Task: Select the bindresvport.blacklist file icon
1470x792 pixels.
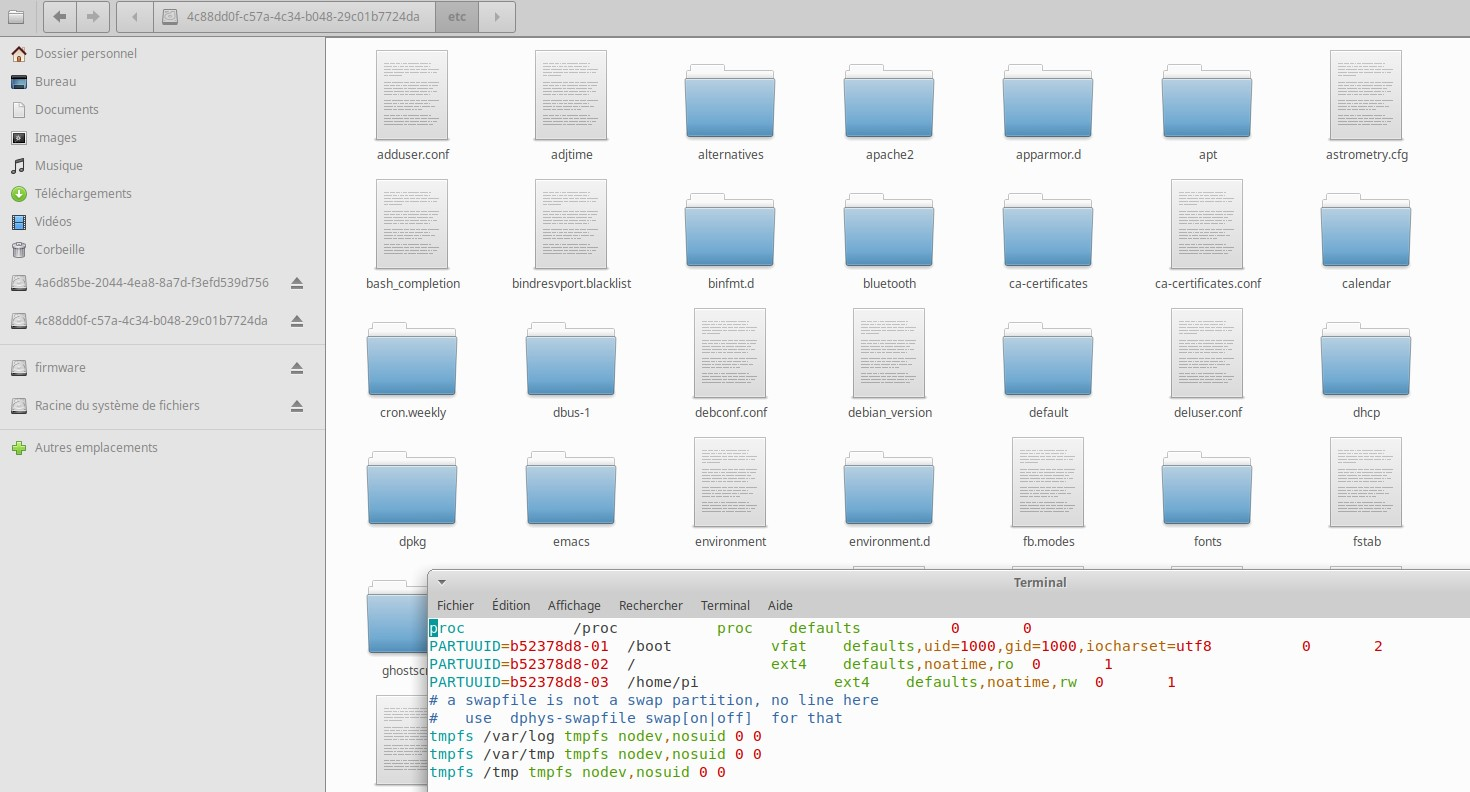Action: tap(571, 225)
